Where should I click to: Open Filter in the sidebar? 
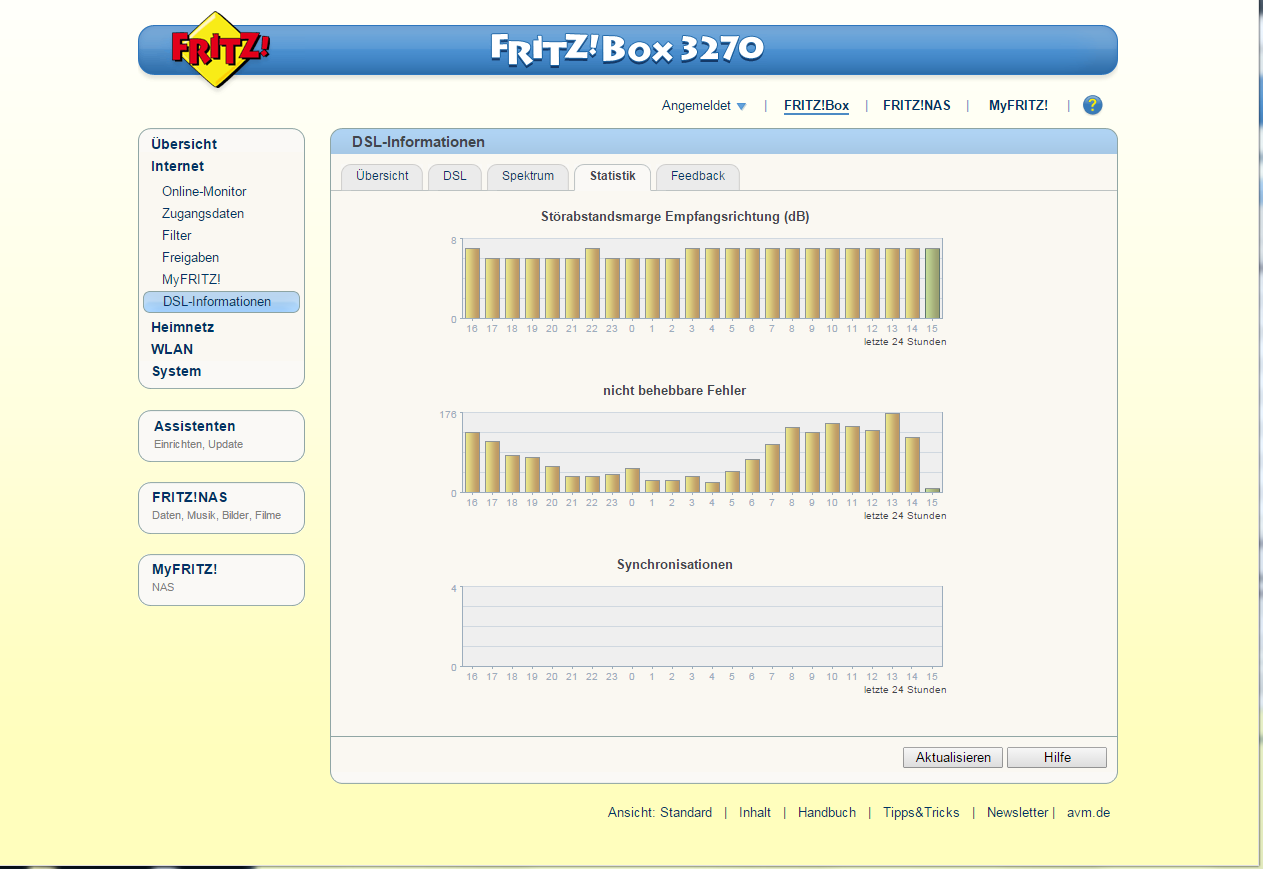(x=177, y=235)
